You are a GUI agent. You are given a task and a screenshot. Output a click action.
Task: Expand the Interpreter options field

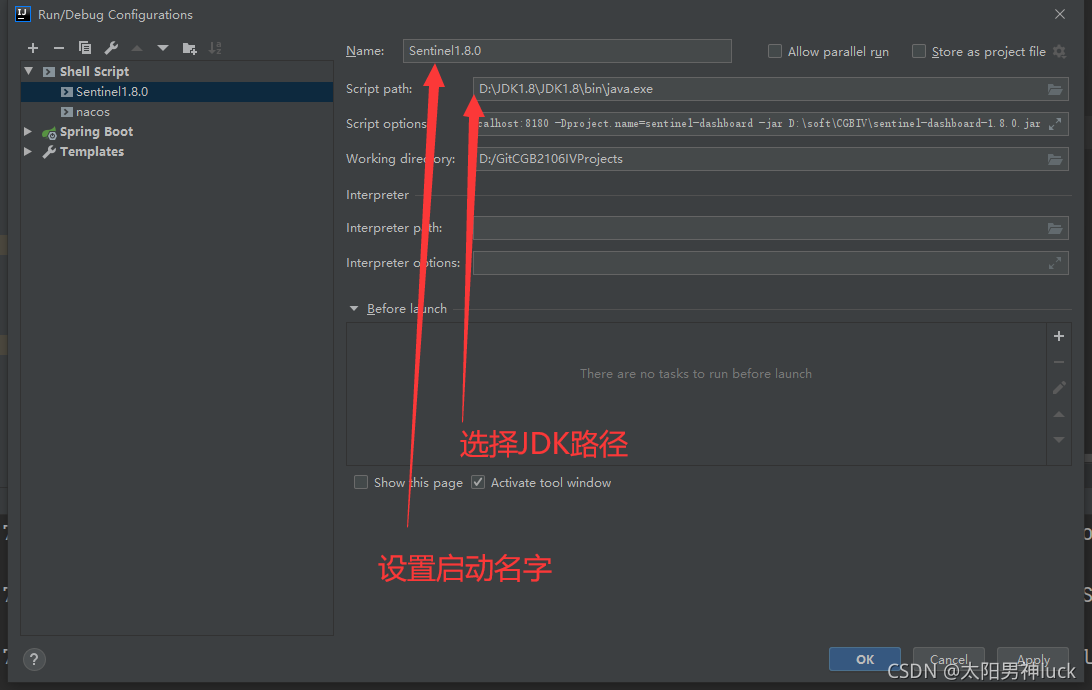tap(1054, 263)
